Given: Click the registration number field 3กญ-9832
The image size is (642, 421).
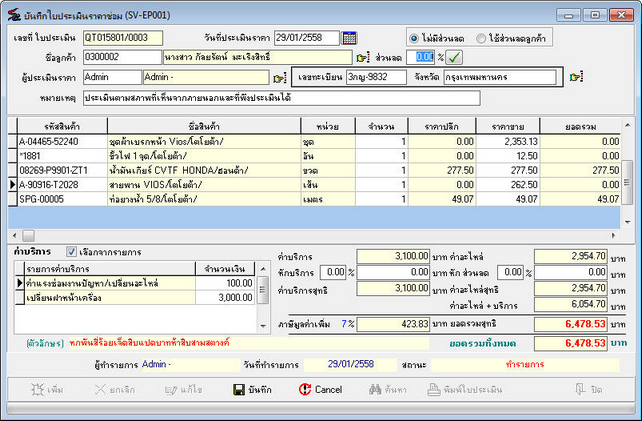Looking at the screenshot, I should click(376, 77).
